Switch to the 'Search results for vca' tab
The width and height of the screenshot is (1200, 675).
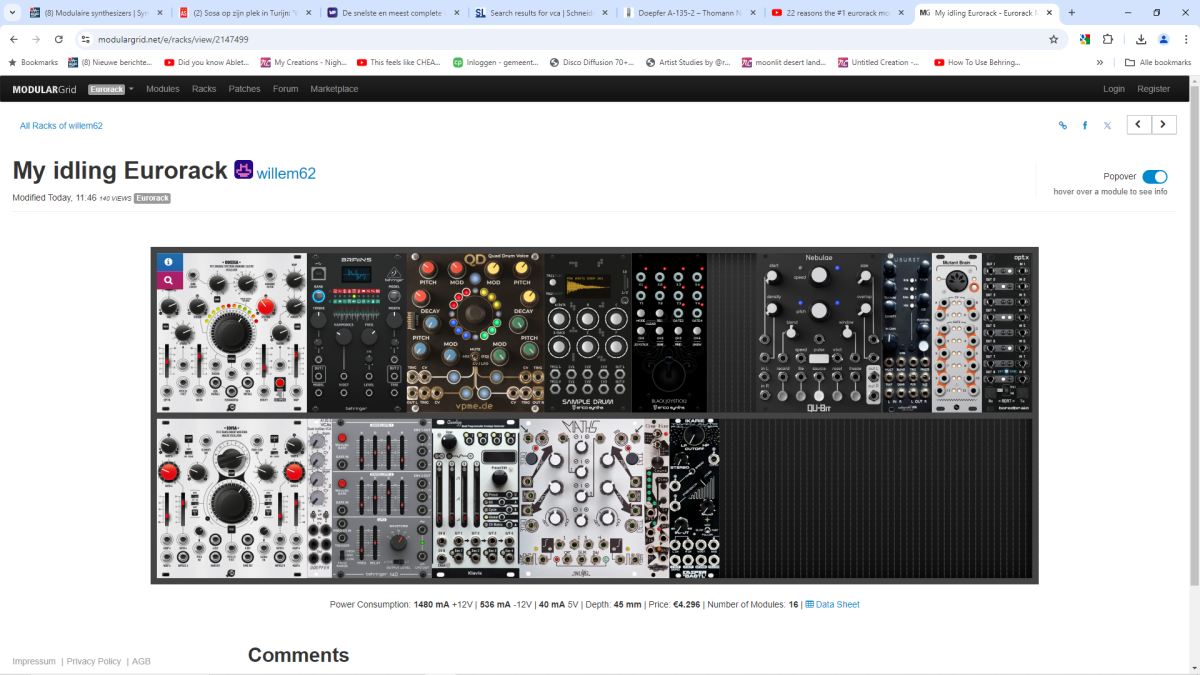click(541, 13)
